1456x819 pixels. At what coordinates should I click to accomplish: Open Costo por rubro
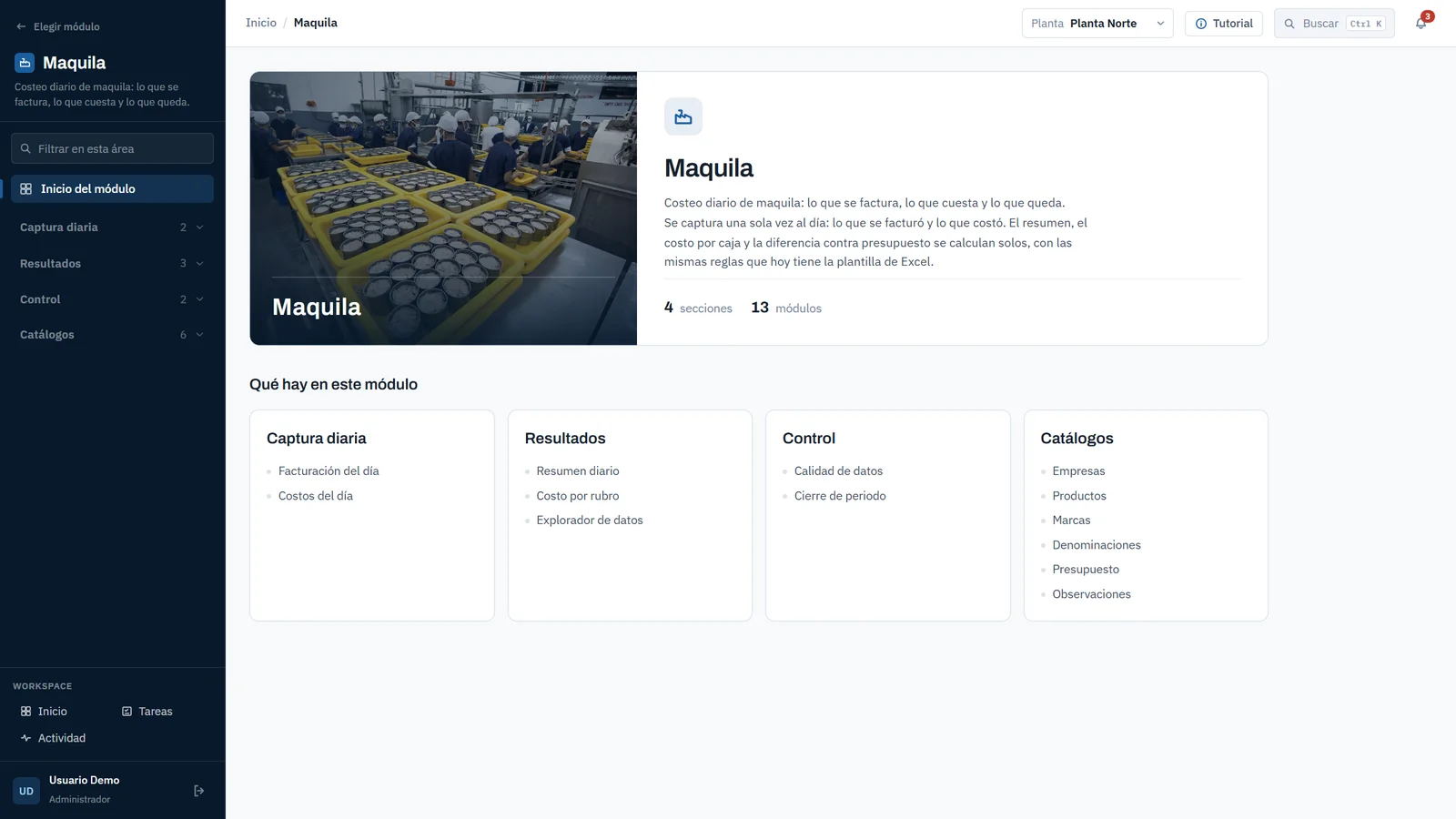click(578, 496)
